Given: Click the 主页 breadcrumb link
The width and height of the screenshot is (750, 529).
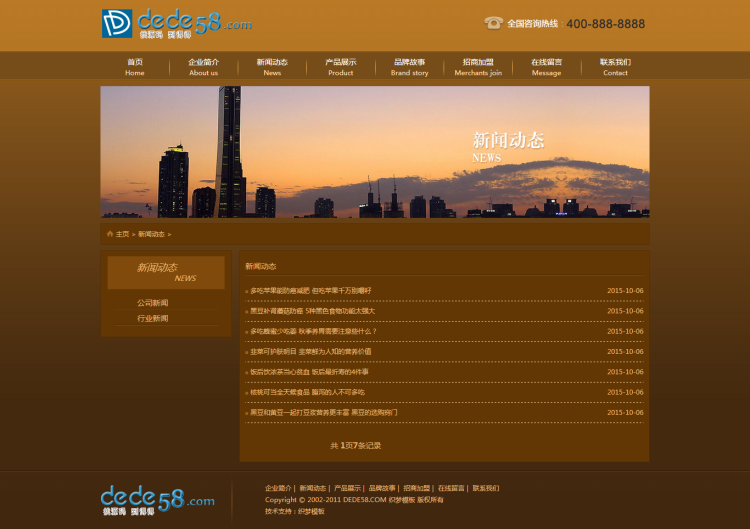Looking at the screenshot, I should point(122,234).
